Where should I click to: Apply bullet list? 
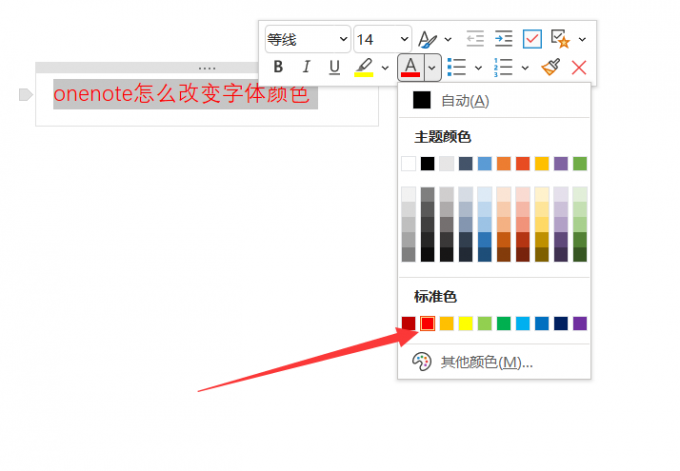coord(457,67)
